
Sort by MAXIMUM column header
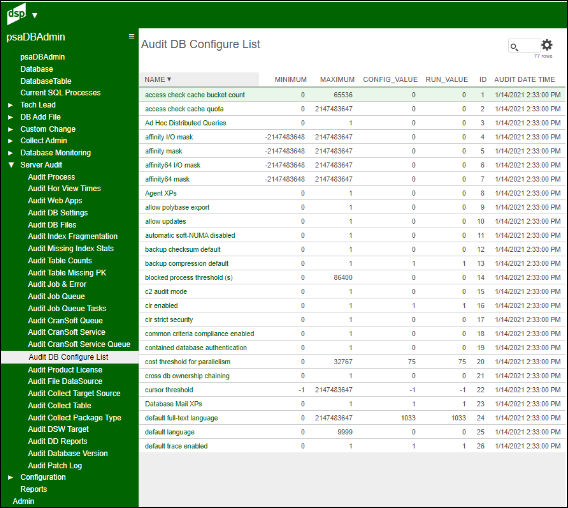[337, 80]
